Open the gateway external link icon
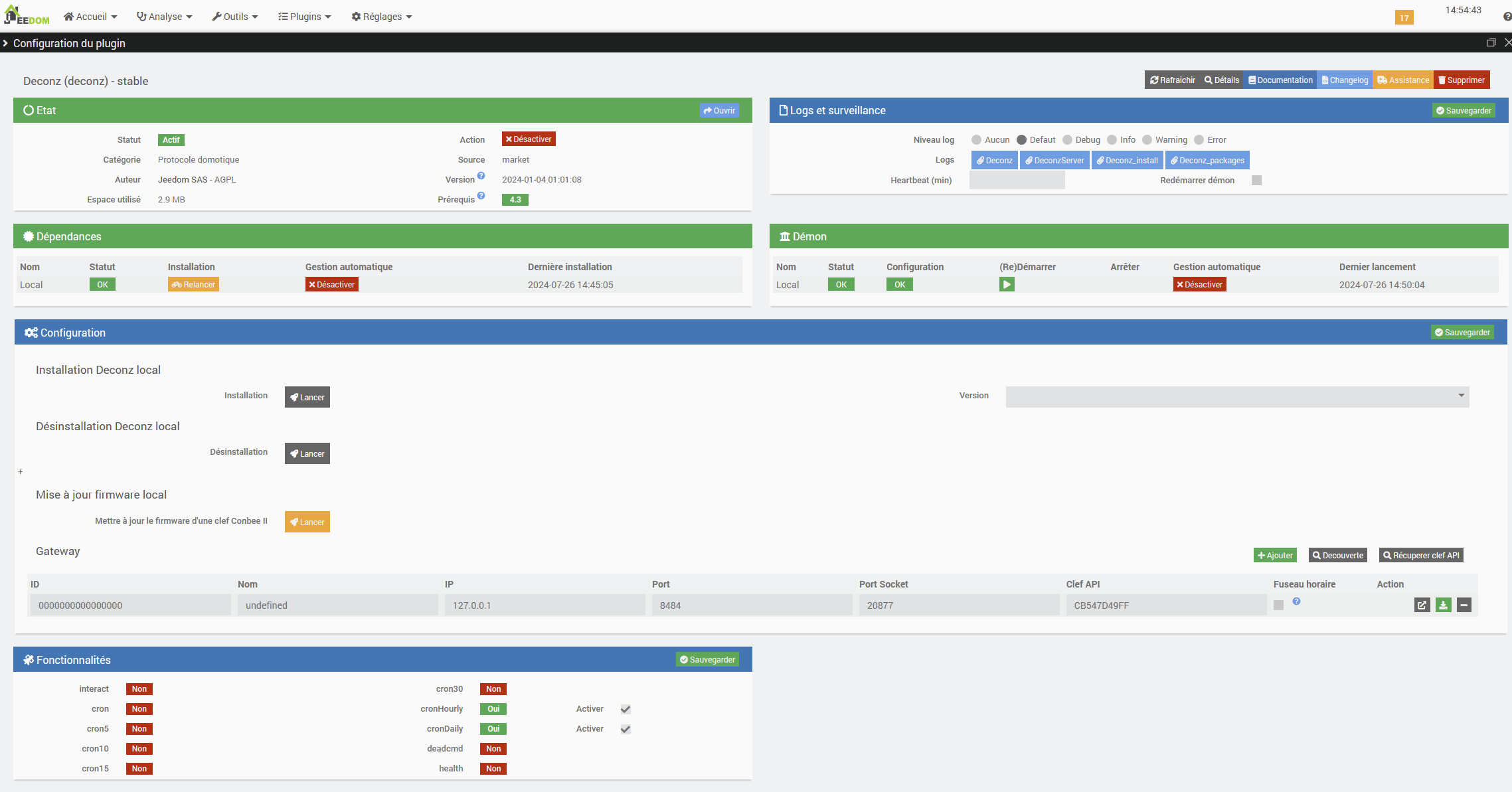 (1422, 605)
